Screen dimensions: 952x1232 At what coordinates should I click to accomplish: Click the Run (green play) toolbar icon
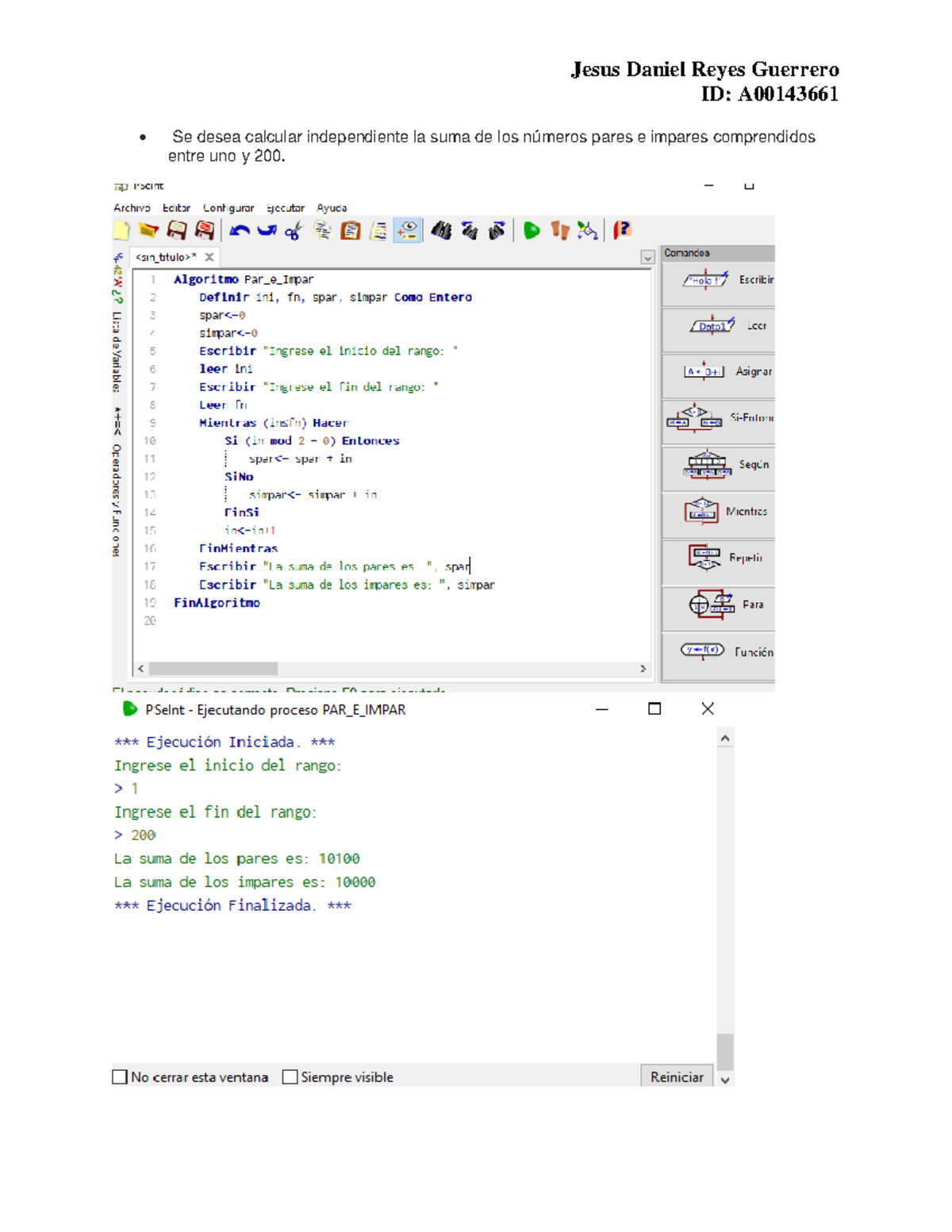pos(532,231)
